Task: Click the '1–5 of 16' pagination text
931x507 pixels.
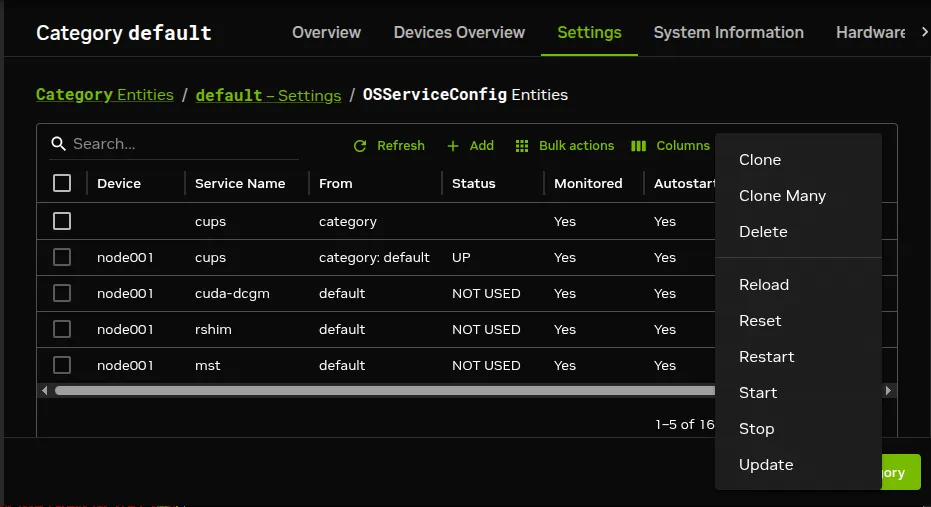Action: (685, 424)
